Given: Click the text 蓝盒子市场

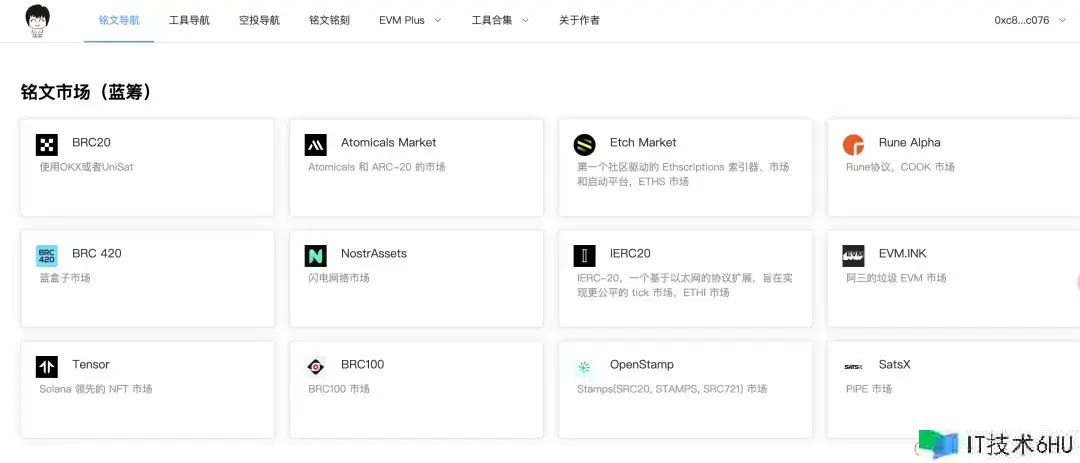Looking at the screenshot, I should [x=65, y=278].
